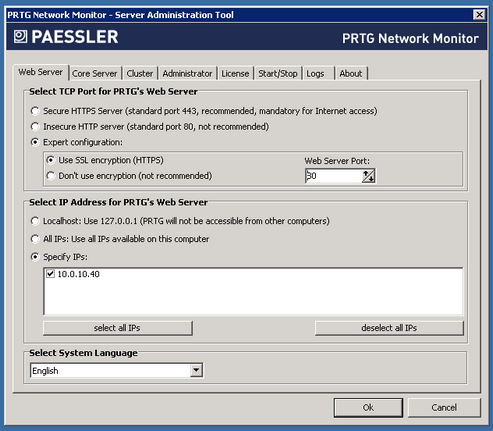
Task: Toggle the 10.0.10.40 IP checkbox
Action: point(50,274)
